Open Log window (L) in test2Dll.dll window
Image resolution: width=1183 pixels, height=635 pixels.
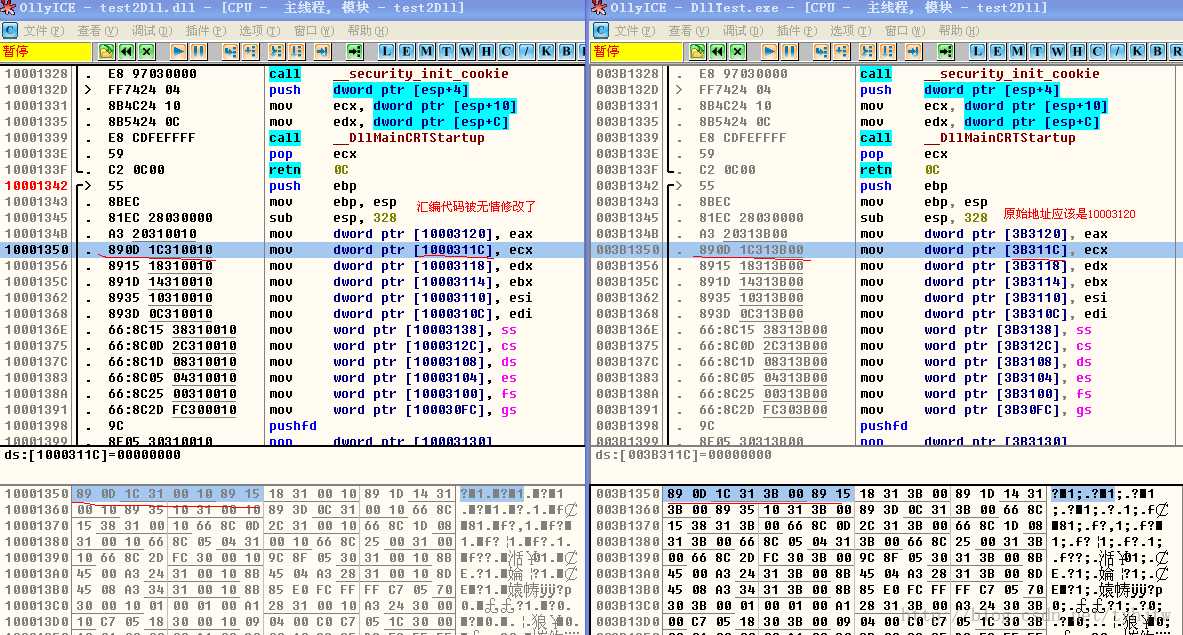click(386, 51)
